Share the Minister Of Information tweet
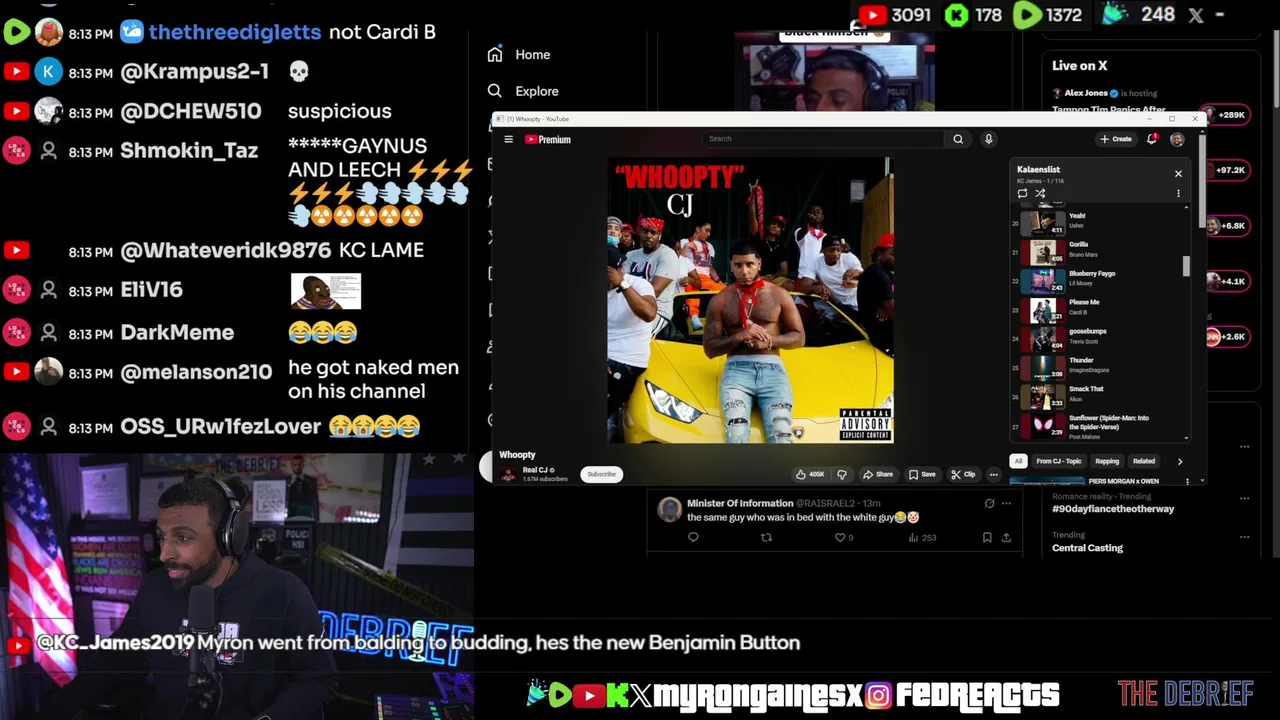Screen dimensions: 1280x720 pos(1006,538)
